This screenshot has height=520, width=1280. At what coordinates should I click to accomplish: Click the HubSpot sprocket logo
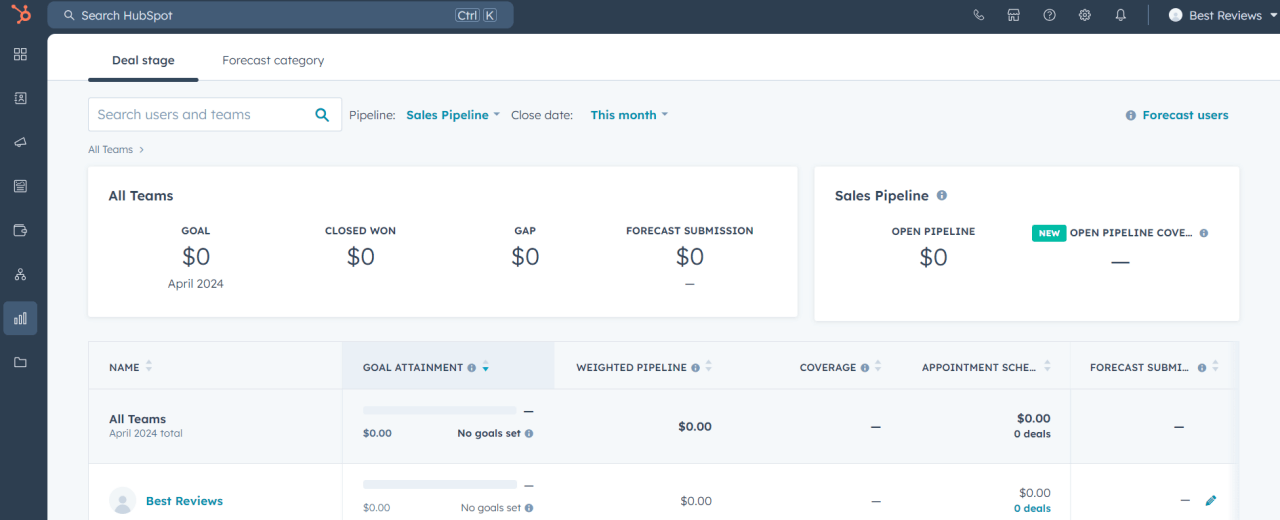20,15
